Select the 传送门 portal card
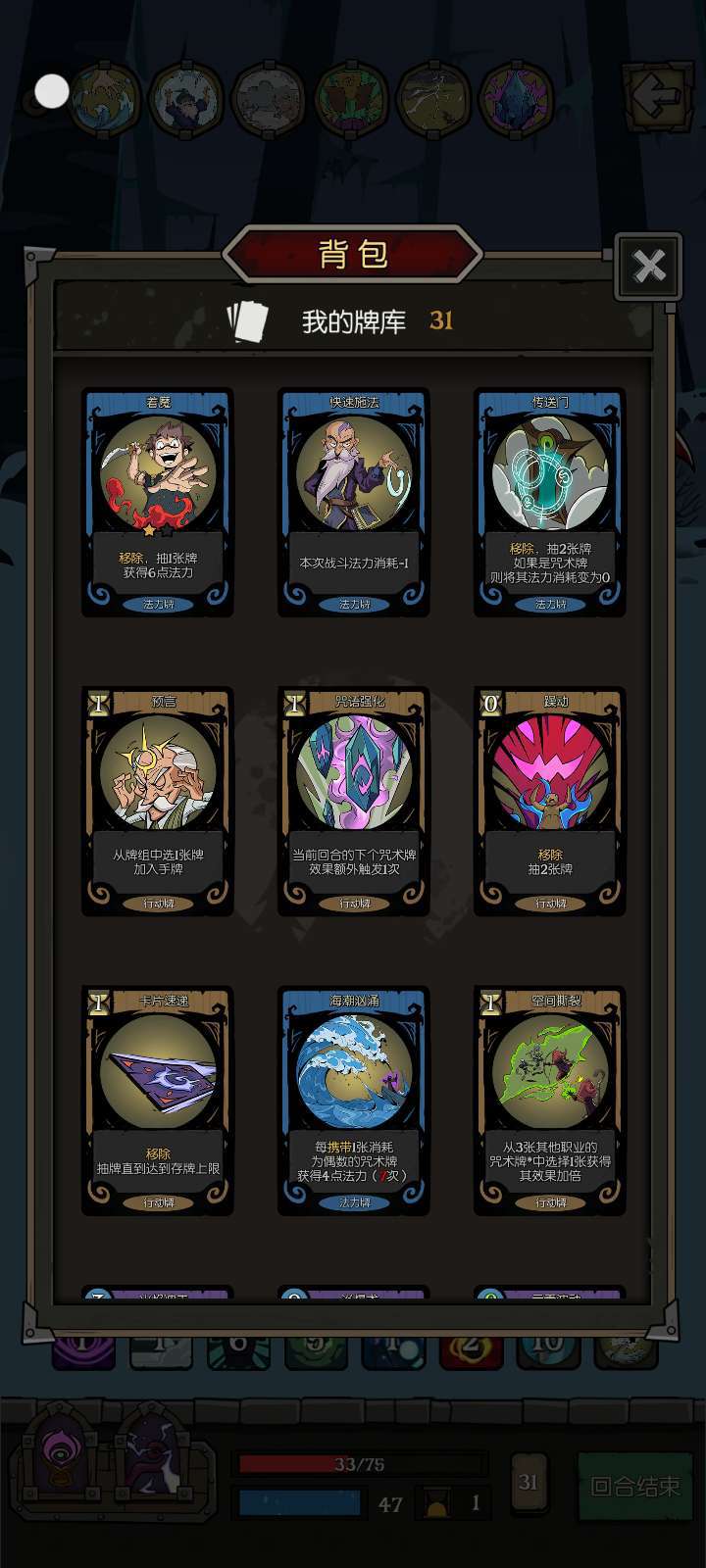 click(550, 503)
